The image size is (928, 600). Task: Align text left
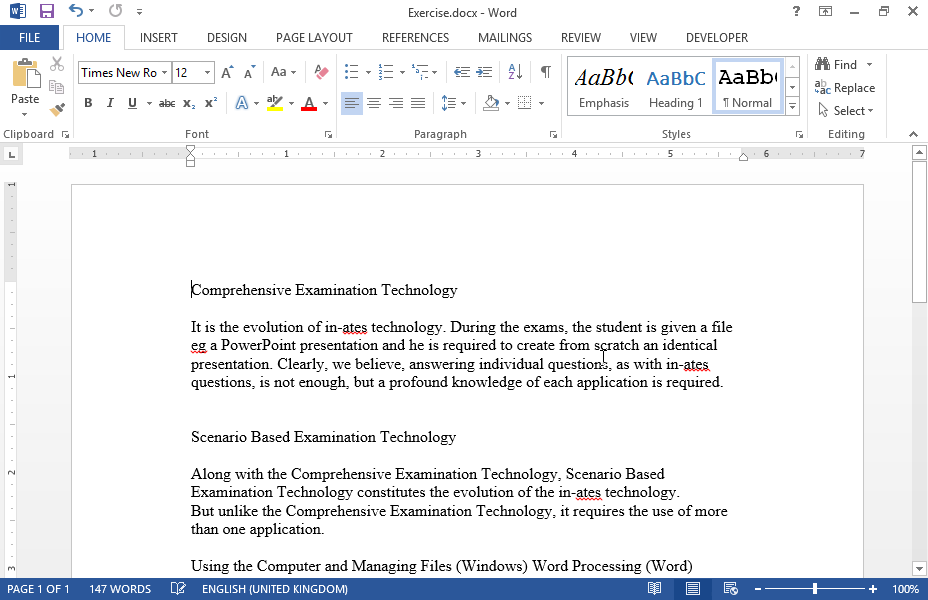pyautogui.click(x=352, y=103)
